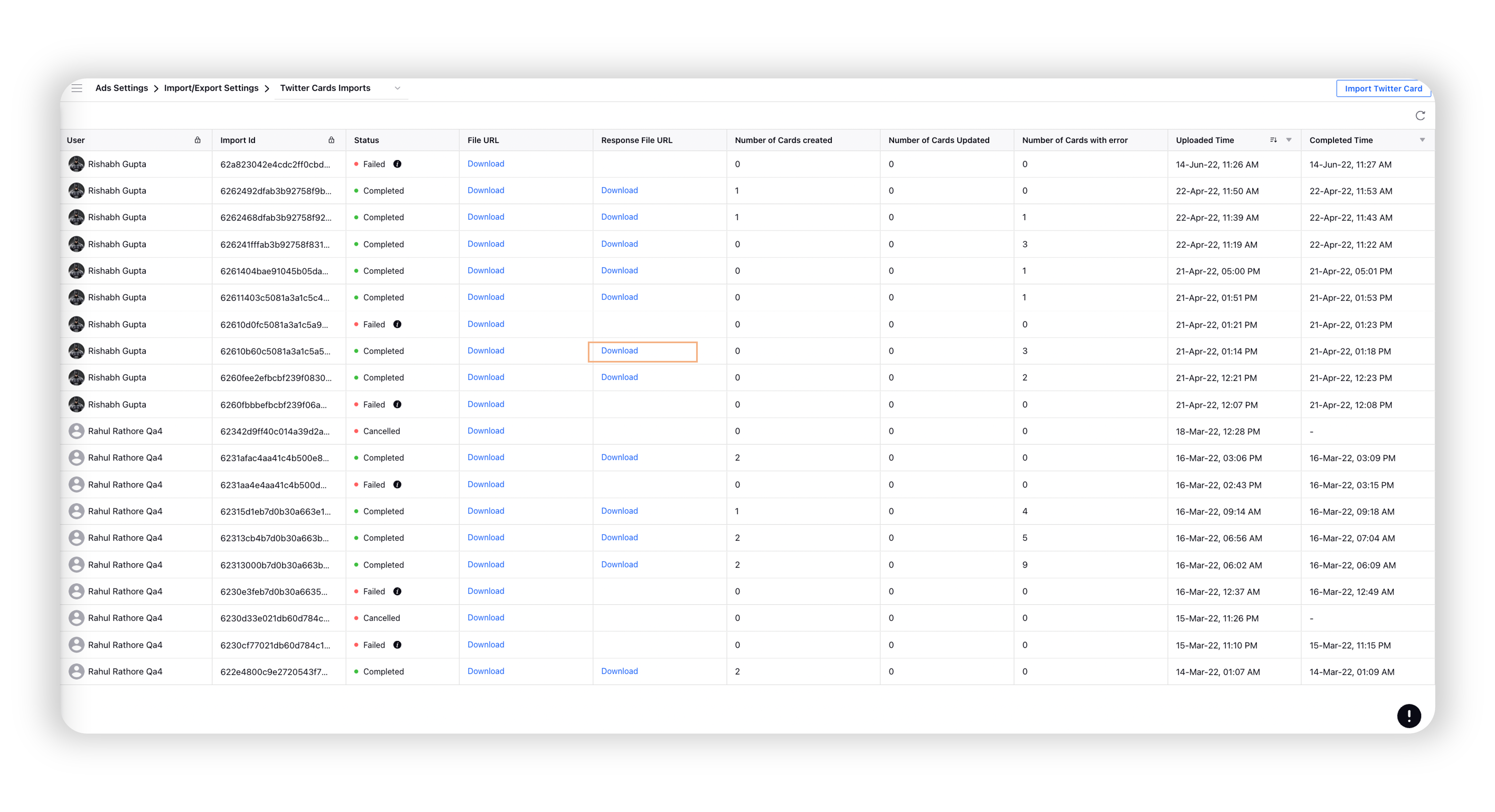Click Rahul Rathore Qa4 avatar for import 62342d9ff40c014a39d2a

(x=76, y=431)
